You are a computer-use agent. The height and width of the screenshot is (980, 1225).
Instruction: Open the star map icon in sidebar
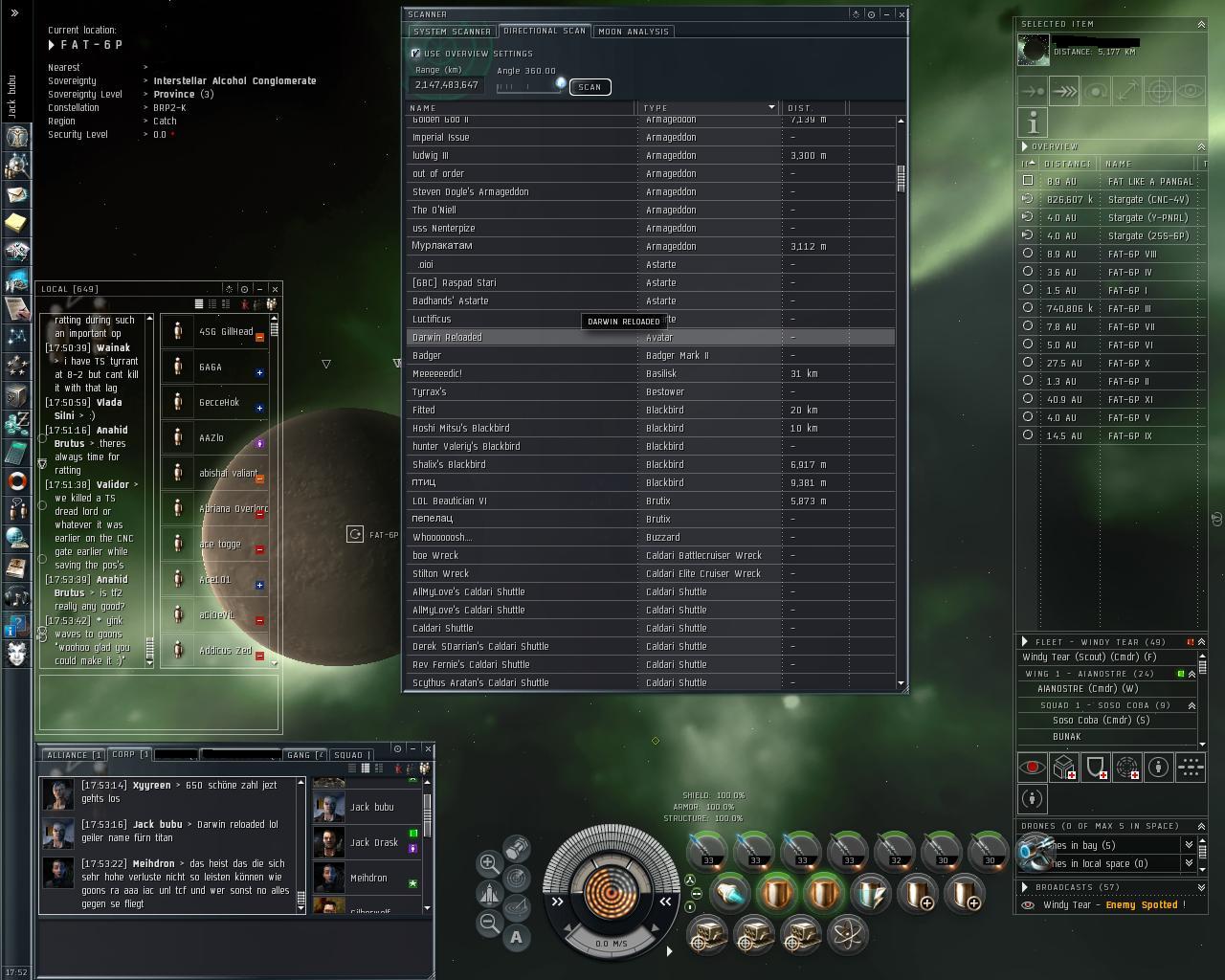click(17, 337)
